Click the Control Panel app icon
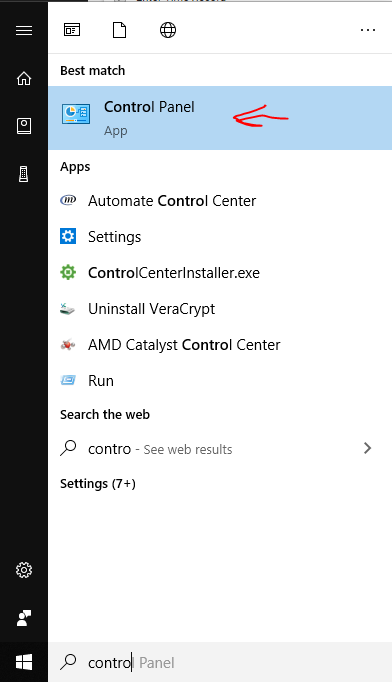The width and height of the screenshot is (392, 682). (x=76, y=114)
